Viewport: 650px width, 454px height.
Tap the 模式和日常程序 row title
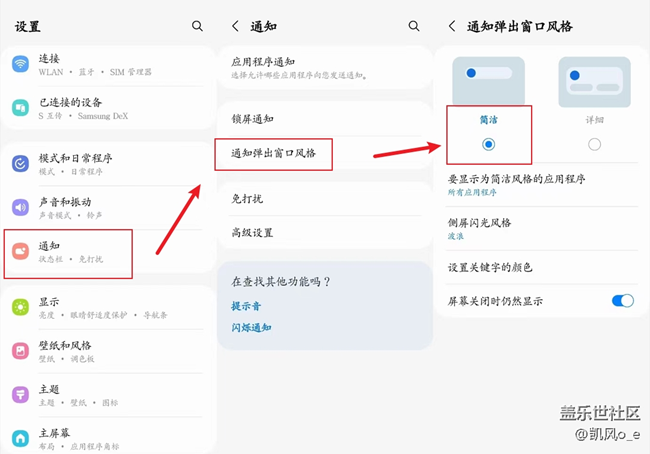(75, 158)
